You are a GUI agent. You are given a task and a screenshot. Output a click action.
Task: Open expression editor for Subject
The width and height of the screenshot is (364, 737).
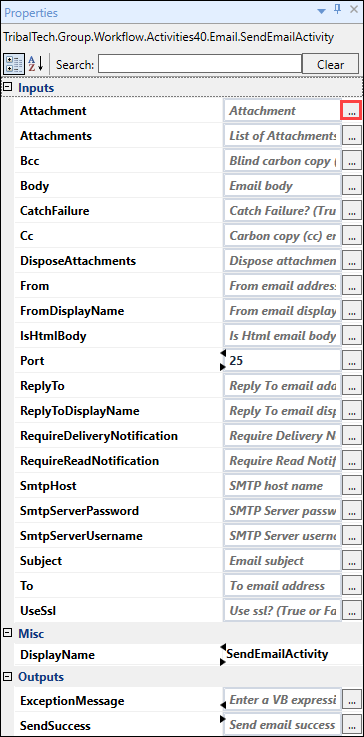(x=351, y=561)
